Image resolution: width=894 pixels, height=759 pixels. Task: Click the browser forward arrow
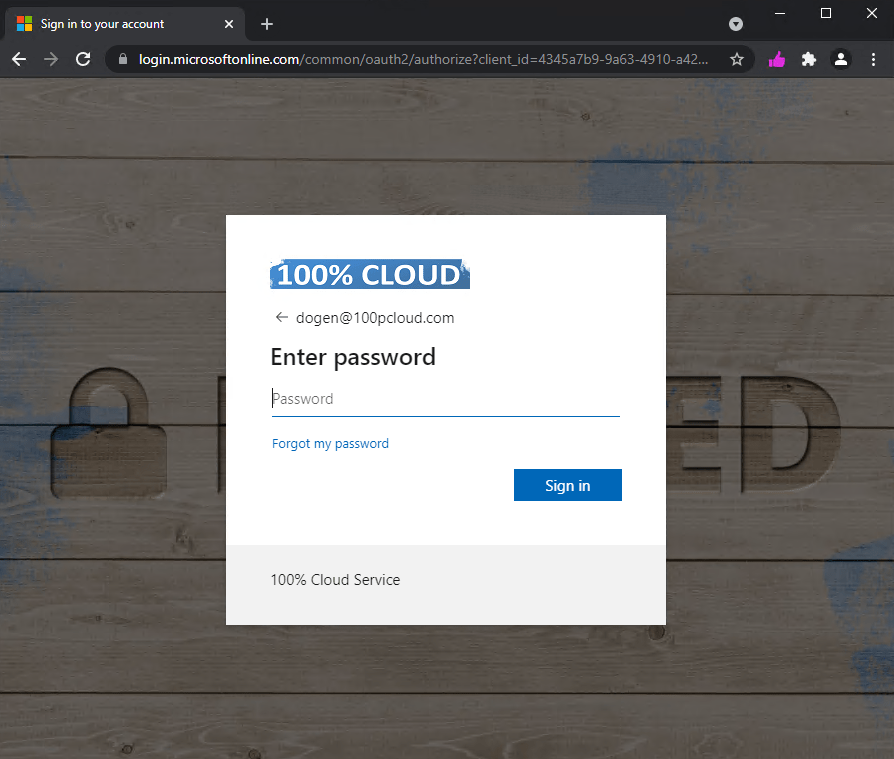[x=51, y=59]
